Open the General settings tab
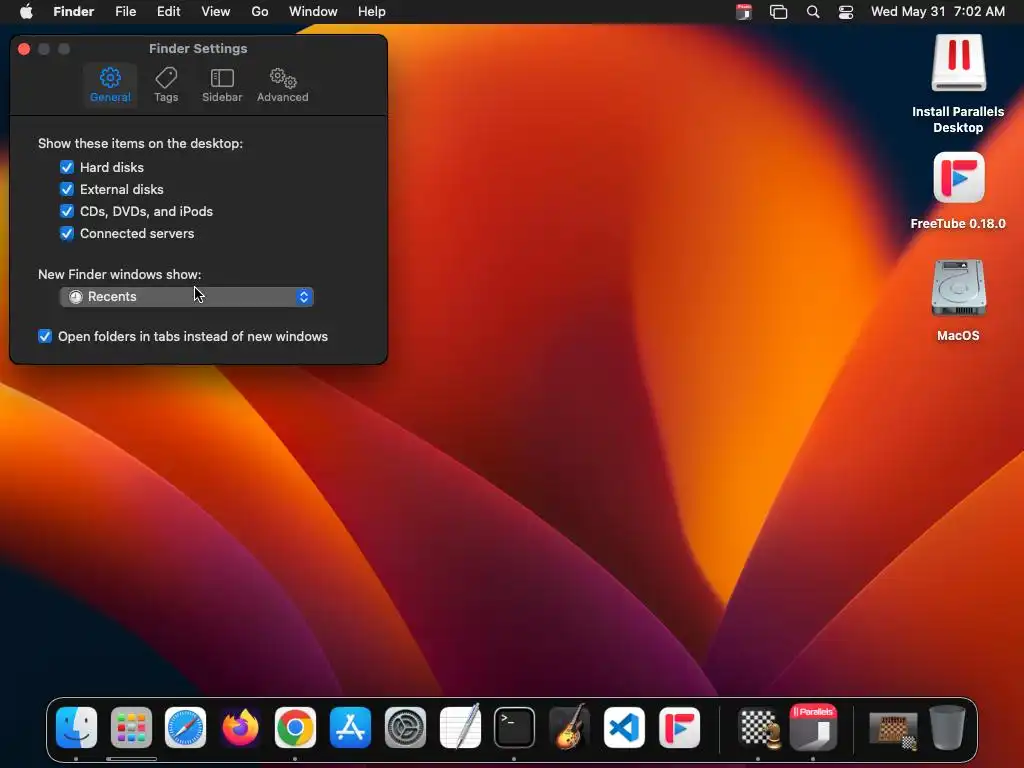Image resolution: width=1024 pixels, height=768 pixels. point(110,85)
